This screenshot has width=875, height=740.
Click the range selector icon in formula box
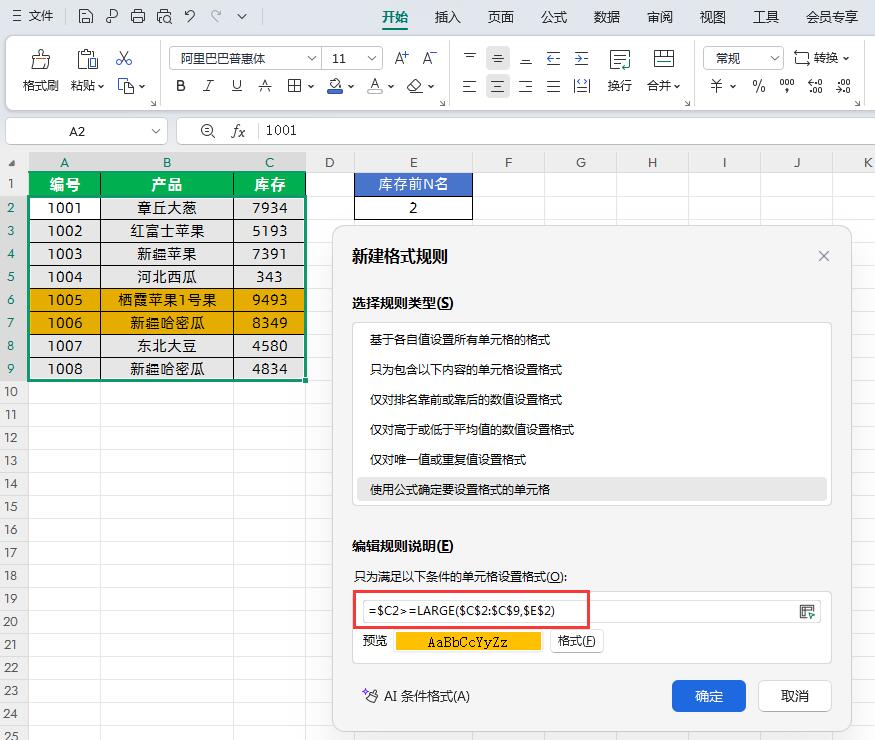(807, 611)
